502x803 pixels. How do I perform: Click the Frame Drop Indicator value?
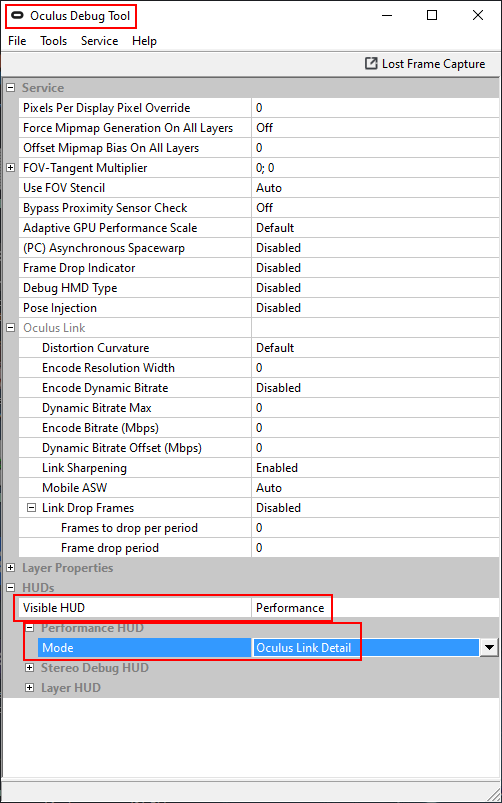(x=375, y=267)
